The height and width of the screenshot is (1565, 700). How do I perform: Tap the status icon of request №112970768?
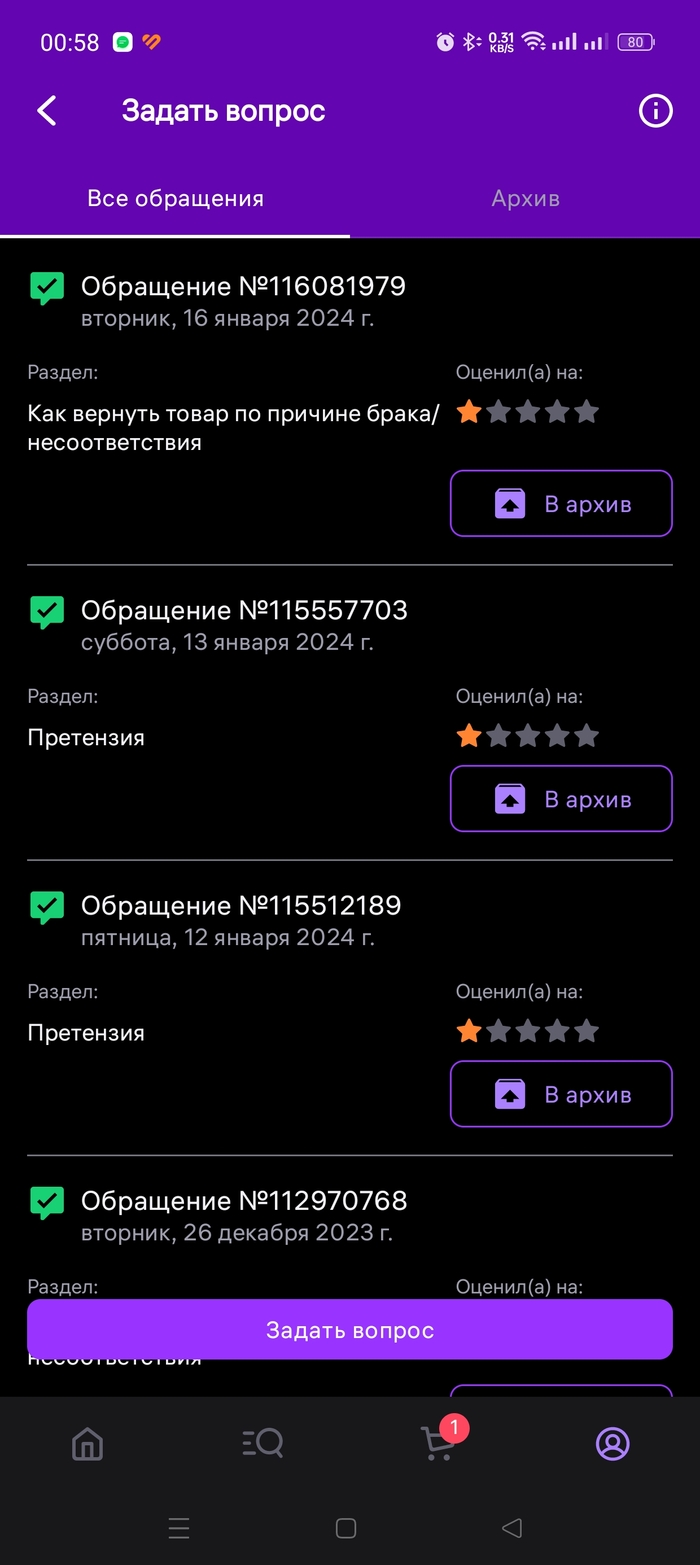tap(47, 1202)
